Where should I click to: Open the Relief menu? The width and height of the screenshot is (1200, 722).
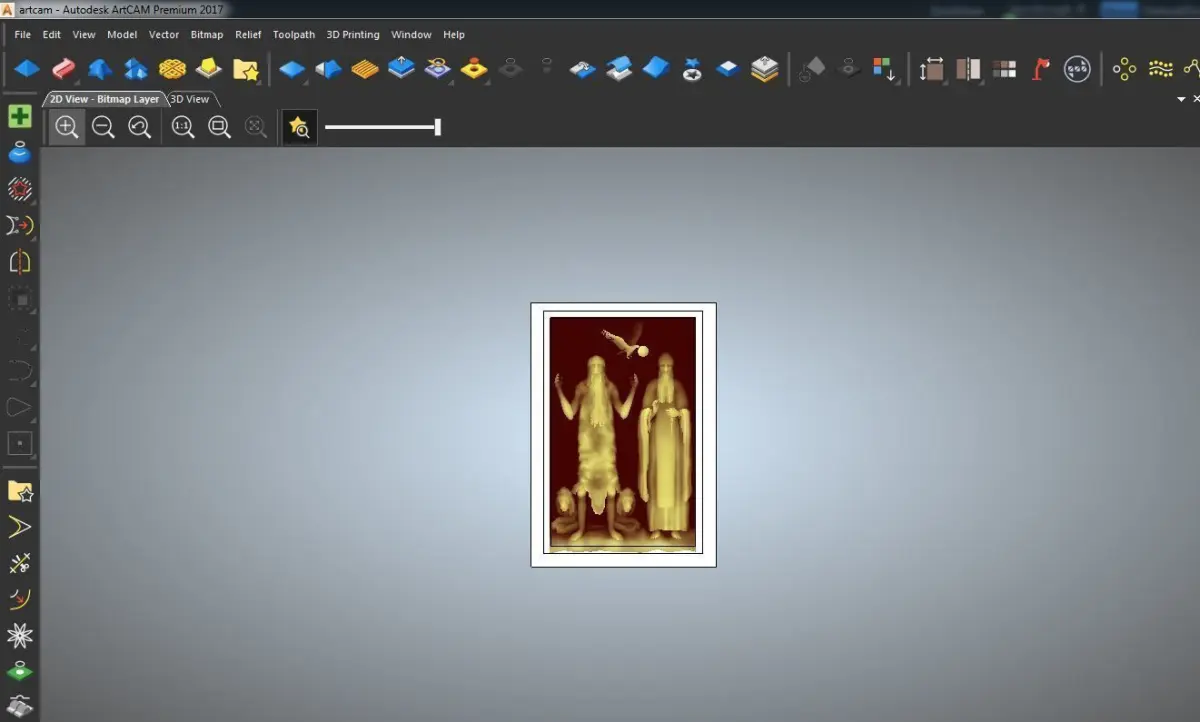248,34
